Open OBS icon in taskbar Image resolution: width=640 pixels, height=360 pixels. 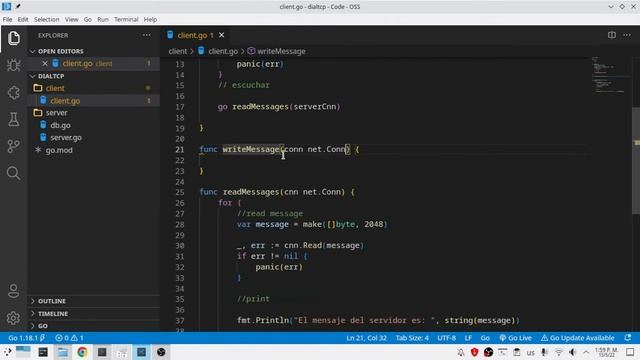pos(161,352)
